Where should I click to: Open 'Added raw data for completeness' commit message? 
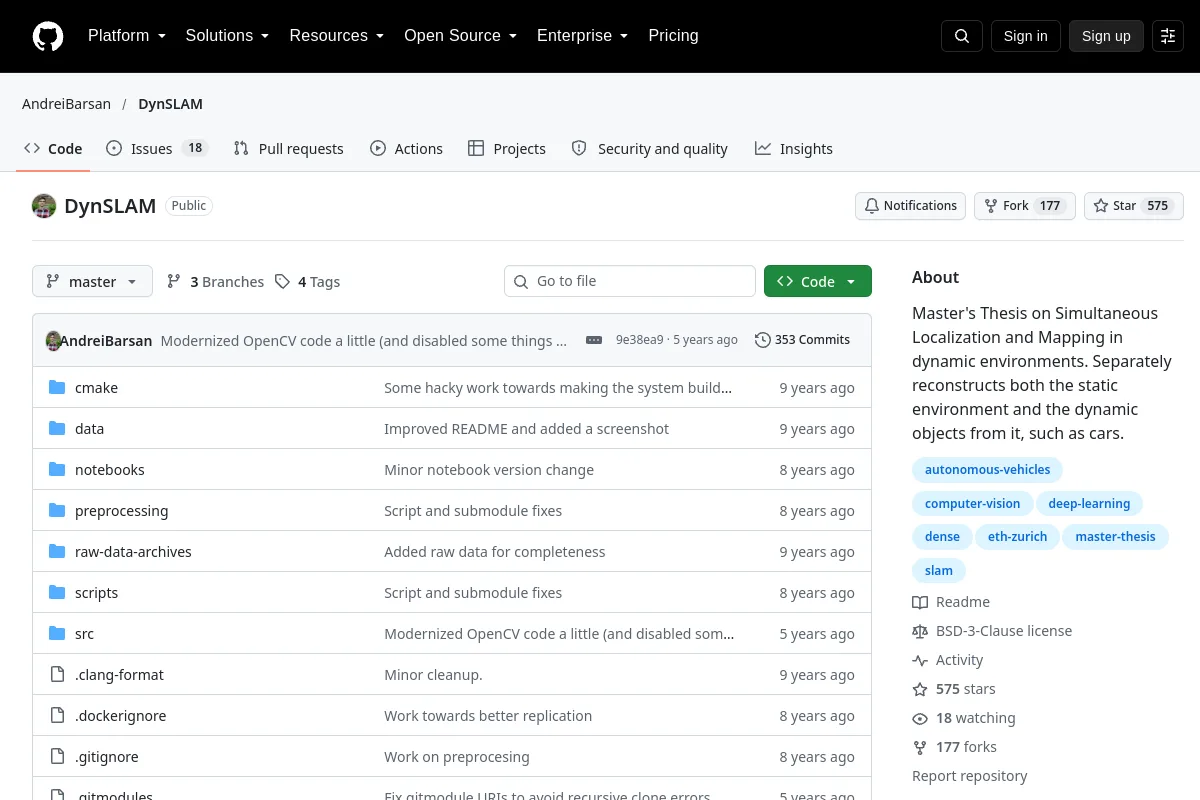coord(495,552)
